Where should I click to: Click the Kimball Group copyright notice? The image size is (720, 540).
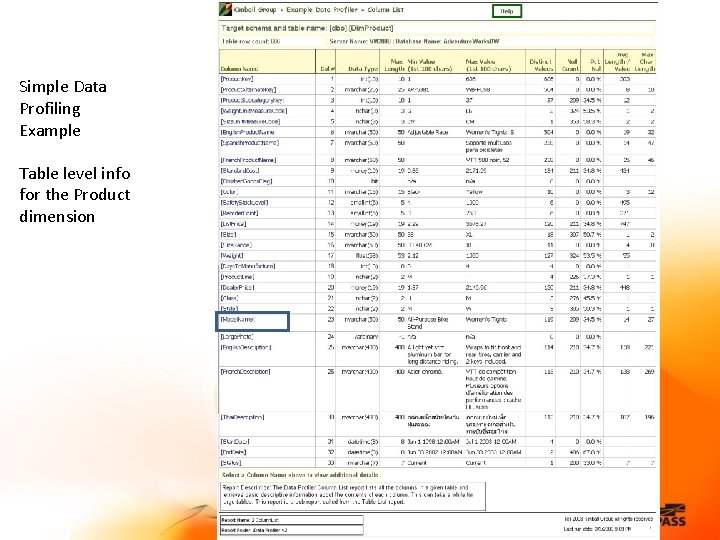[x=608, y=519]
